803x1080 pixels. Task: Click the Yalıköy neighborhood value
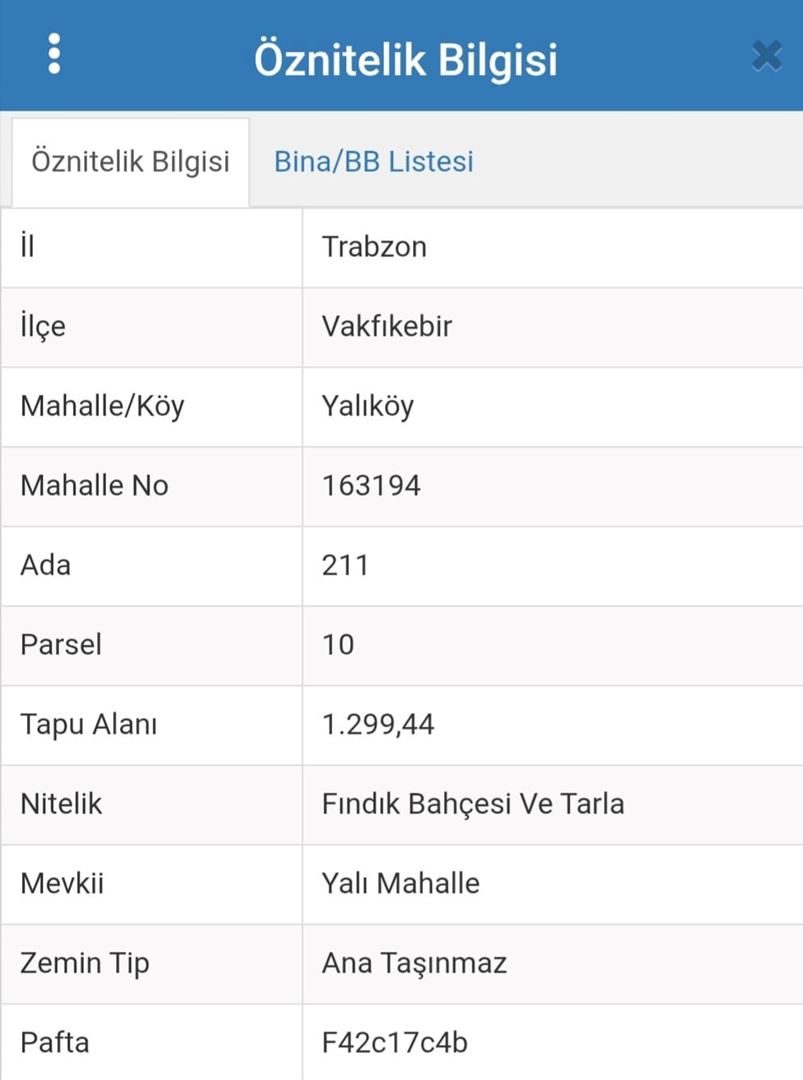coord(367,406)
